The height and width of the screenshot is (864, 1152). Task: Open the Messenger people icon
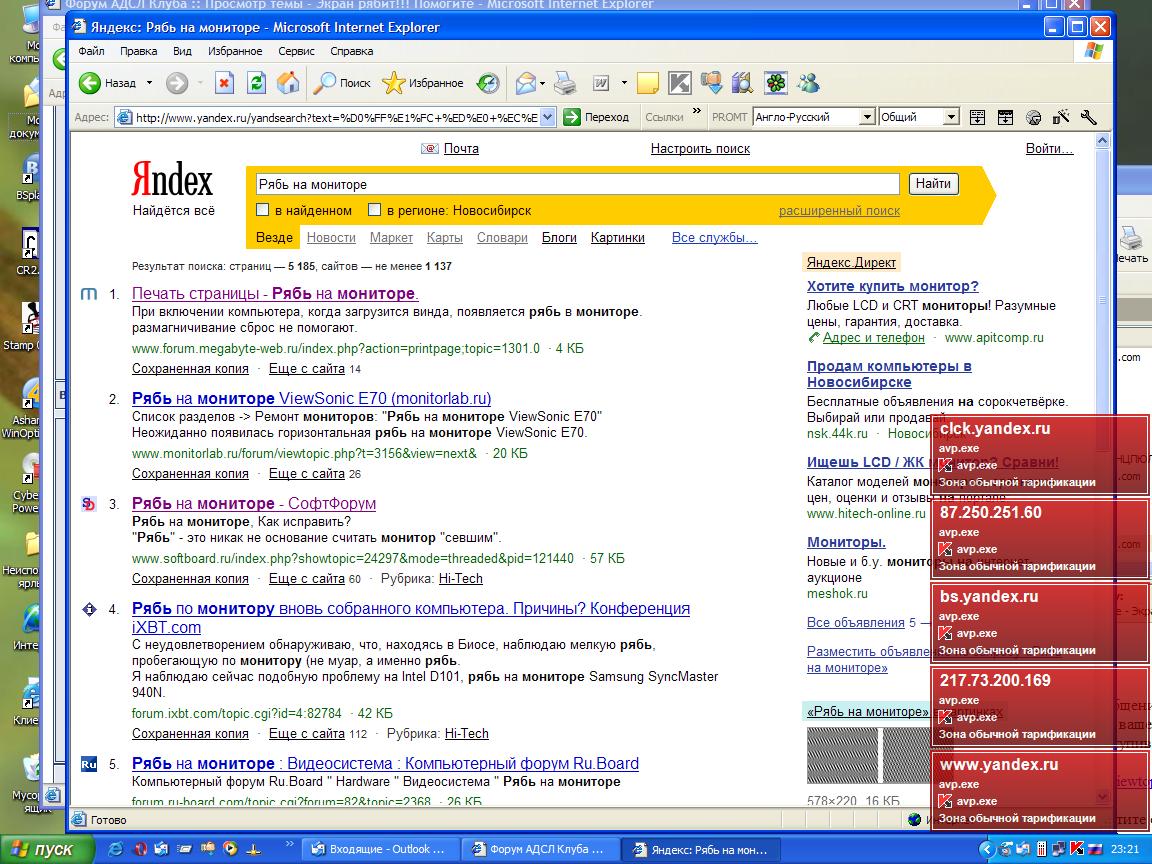(x=809, y=83)
